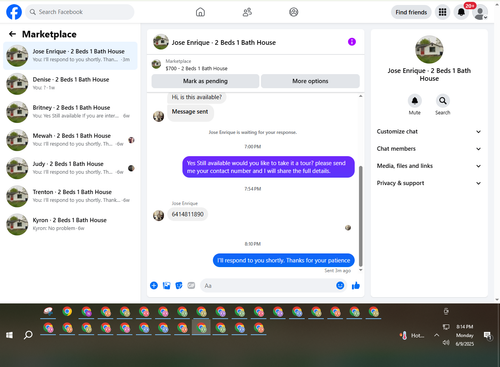The height and width of the screenshot is (367, 500).
Task: Open the emoji picker icon
Action: [x=340, y=286]
